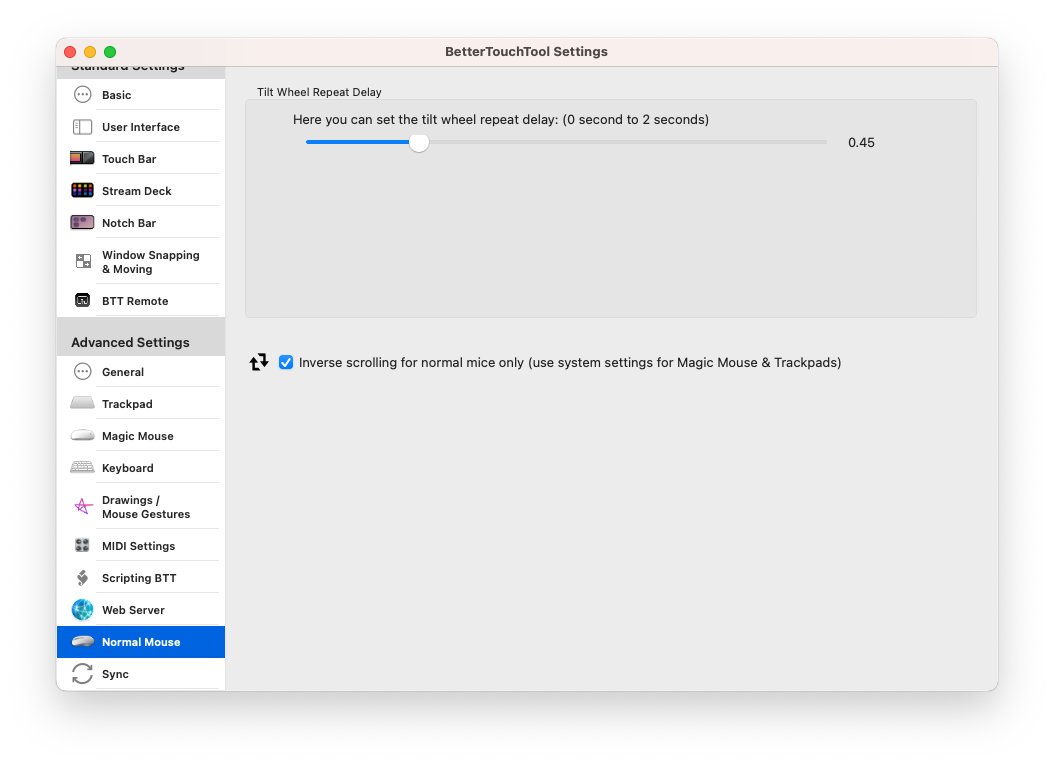
Task: Click the inverse scrolling arrows icon
Action: 259,362
